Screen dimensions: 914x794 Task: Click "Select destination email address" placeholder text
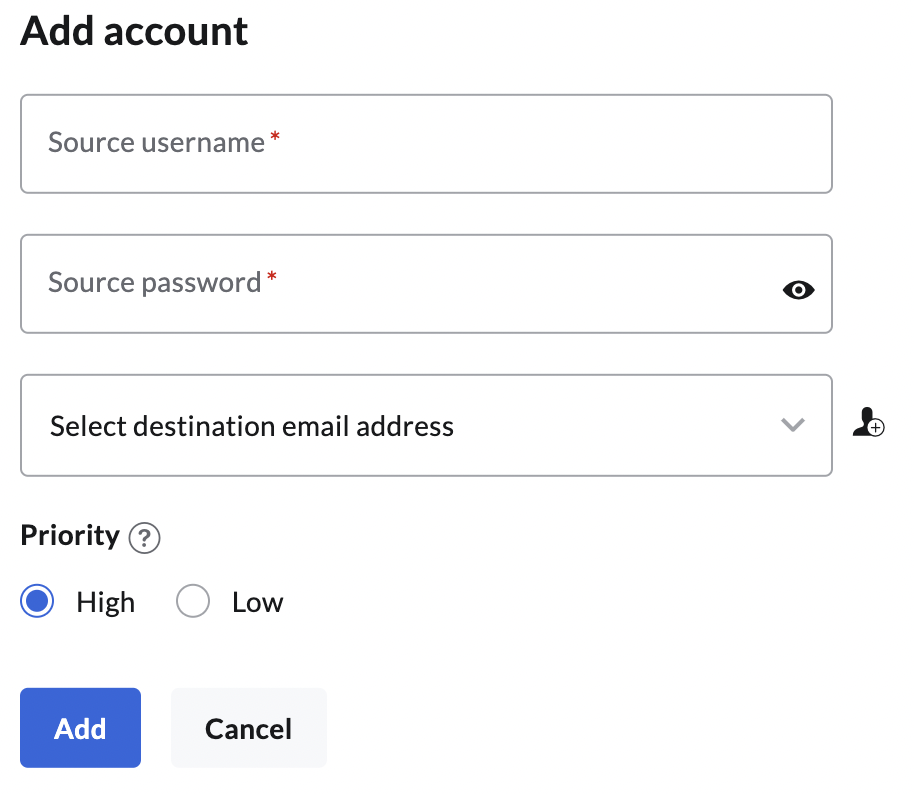(252, 427)
